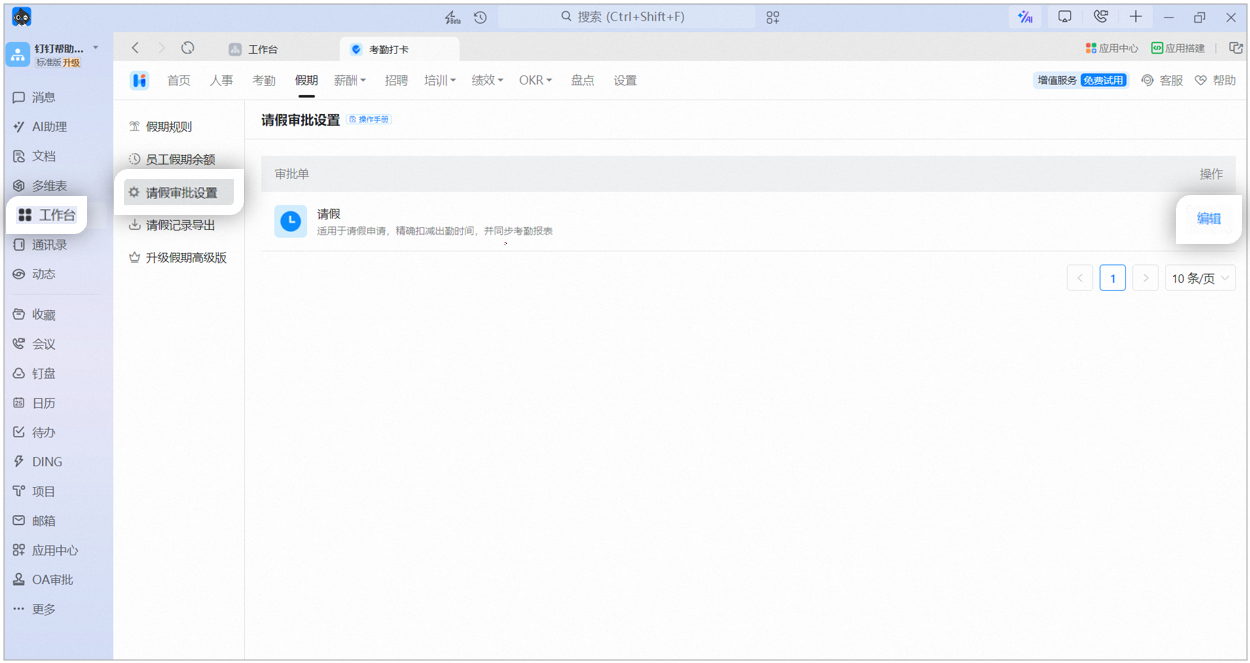Click the phone call icon in the title bar
This screenshot has width=1250, height=663.
pyautogui.click(x=1101, y=17)
